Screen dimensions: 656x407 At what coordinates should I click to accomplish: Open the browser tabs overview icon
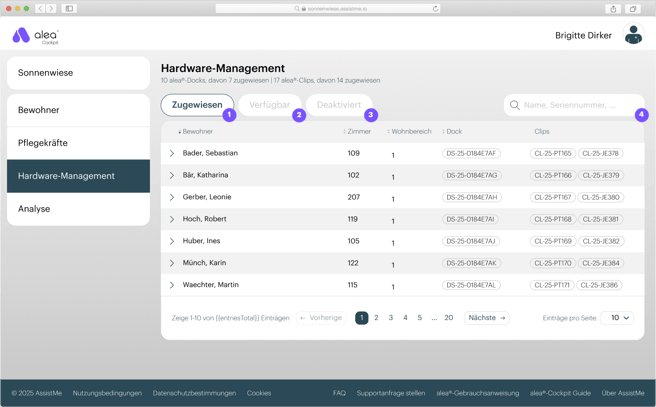[633, 9]
